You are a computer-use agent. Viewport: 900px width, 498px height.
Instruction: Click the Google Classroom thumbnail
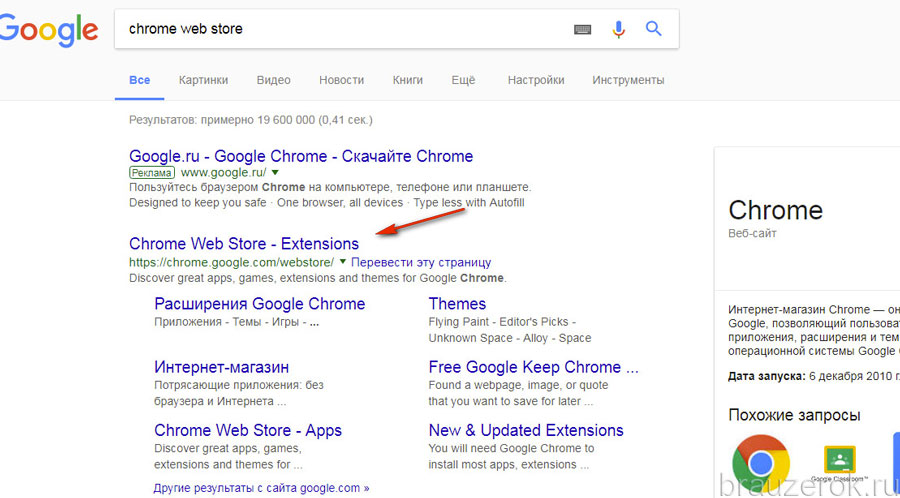pos(840,462)
